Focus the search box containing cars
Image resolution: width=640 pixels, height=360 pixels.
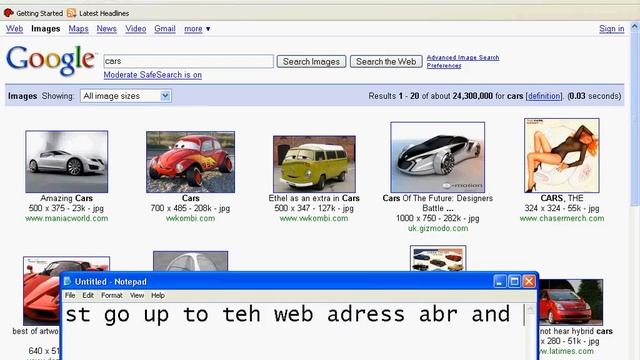[188, 61]
